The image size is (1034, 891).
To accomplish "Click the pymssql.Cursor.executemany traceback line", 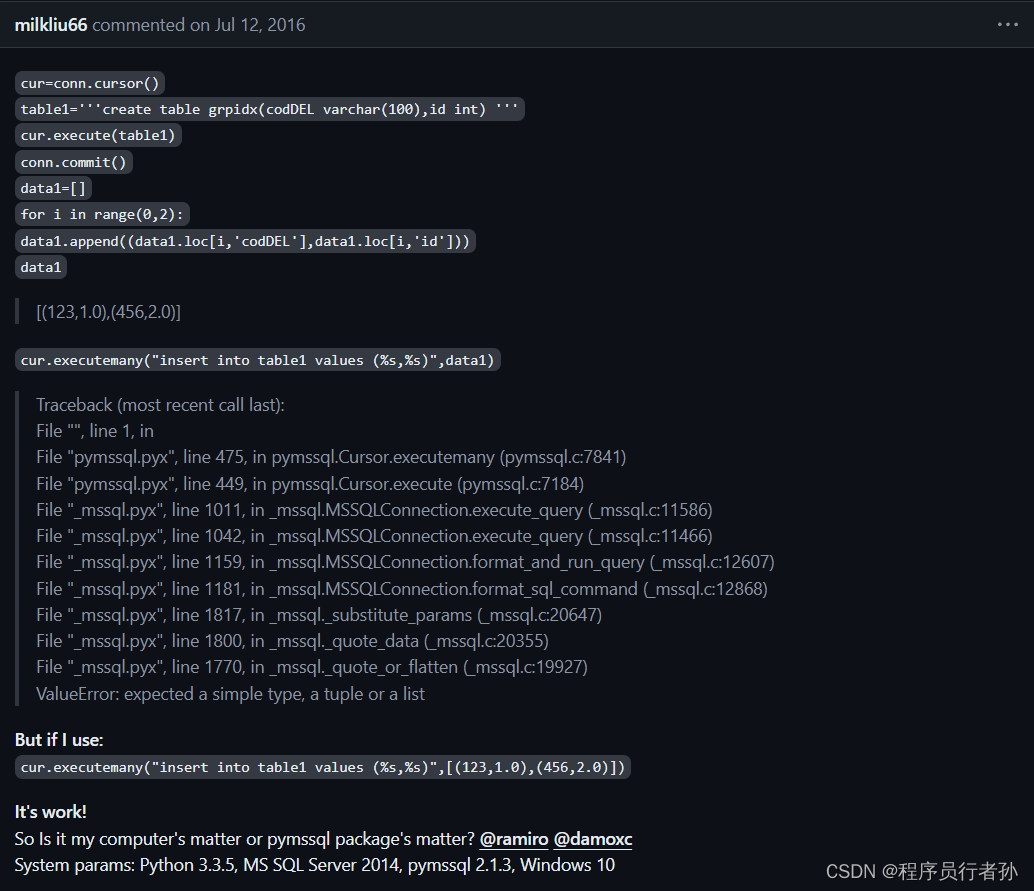I will pos(330,456).
